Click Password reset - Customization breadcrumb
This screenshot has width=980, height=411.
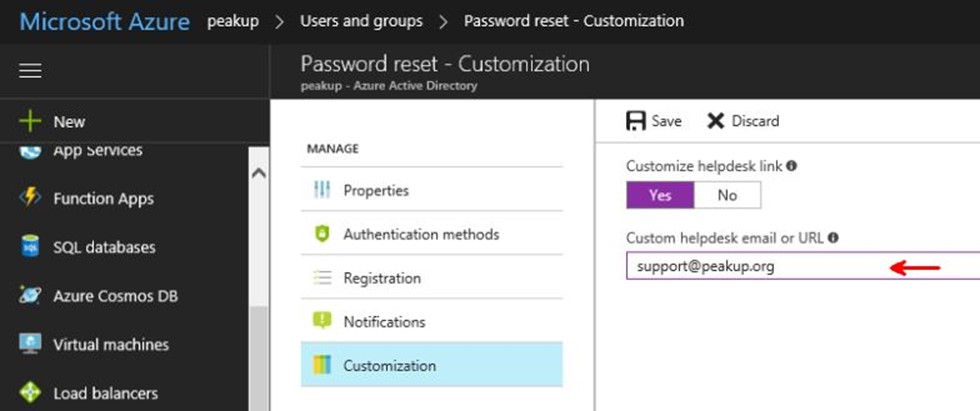(x=574, y=21)
